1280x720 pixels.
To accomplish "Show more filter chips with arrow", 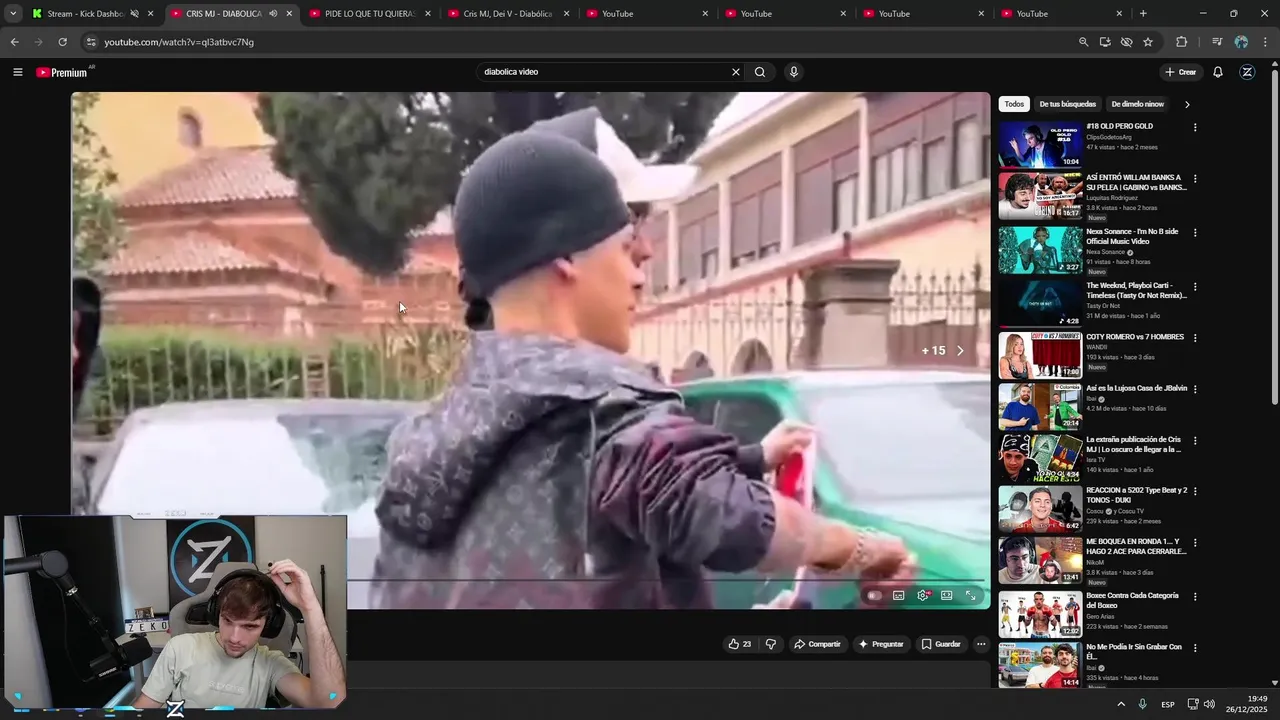I will pyautogui.click(x=1187, y=104).
